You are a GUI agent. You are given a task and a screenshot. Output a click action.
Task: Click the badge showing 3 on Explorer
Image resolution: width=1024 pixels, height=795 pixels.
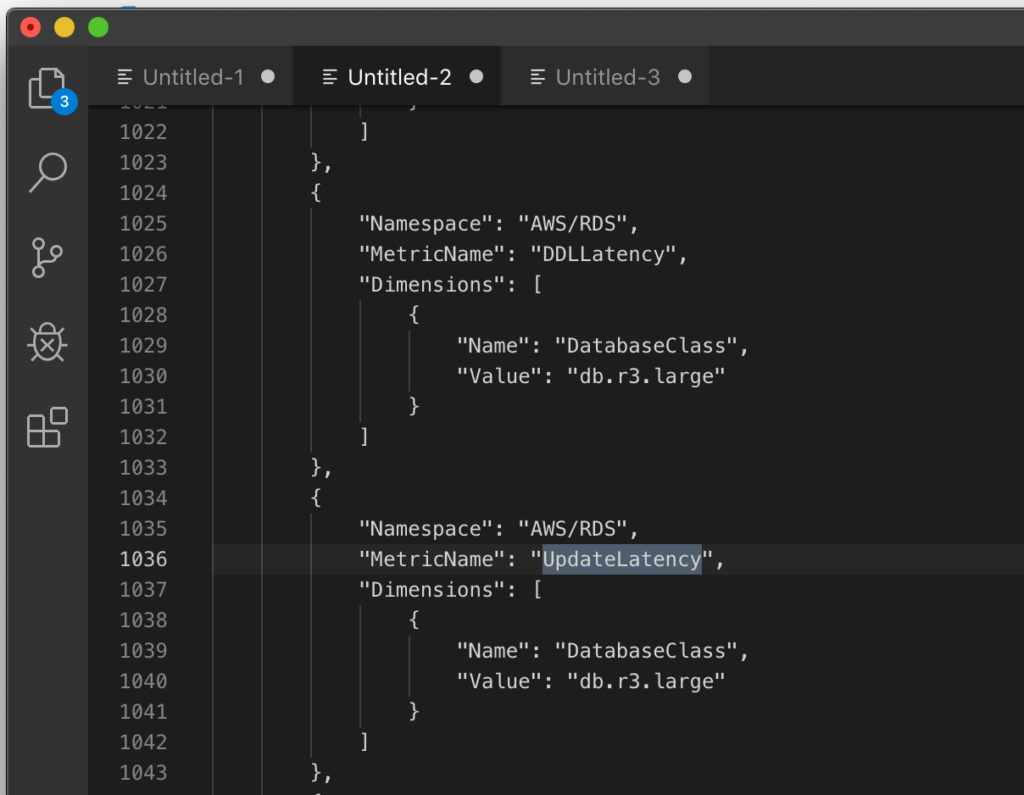(64, 101)
